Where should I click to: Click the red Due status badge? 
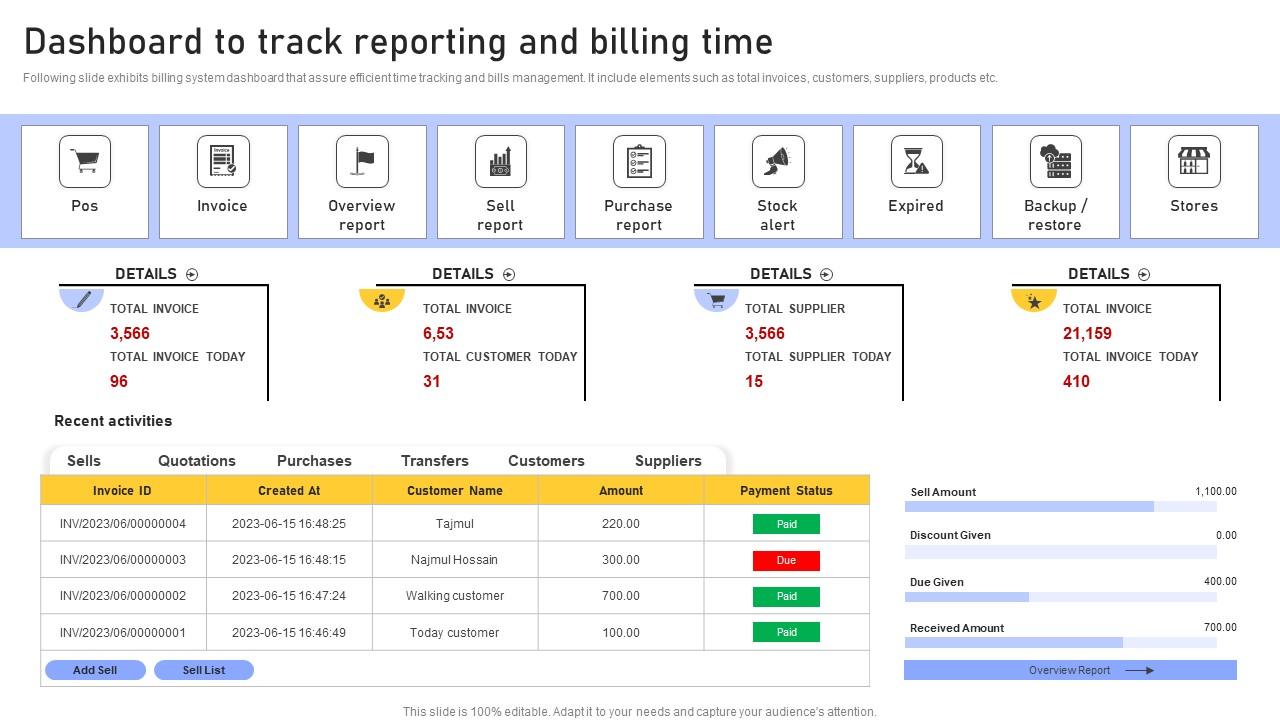click(786, 560)
